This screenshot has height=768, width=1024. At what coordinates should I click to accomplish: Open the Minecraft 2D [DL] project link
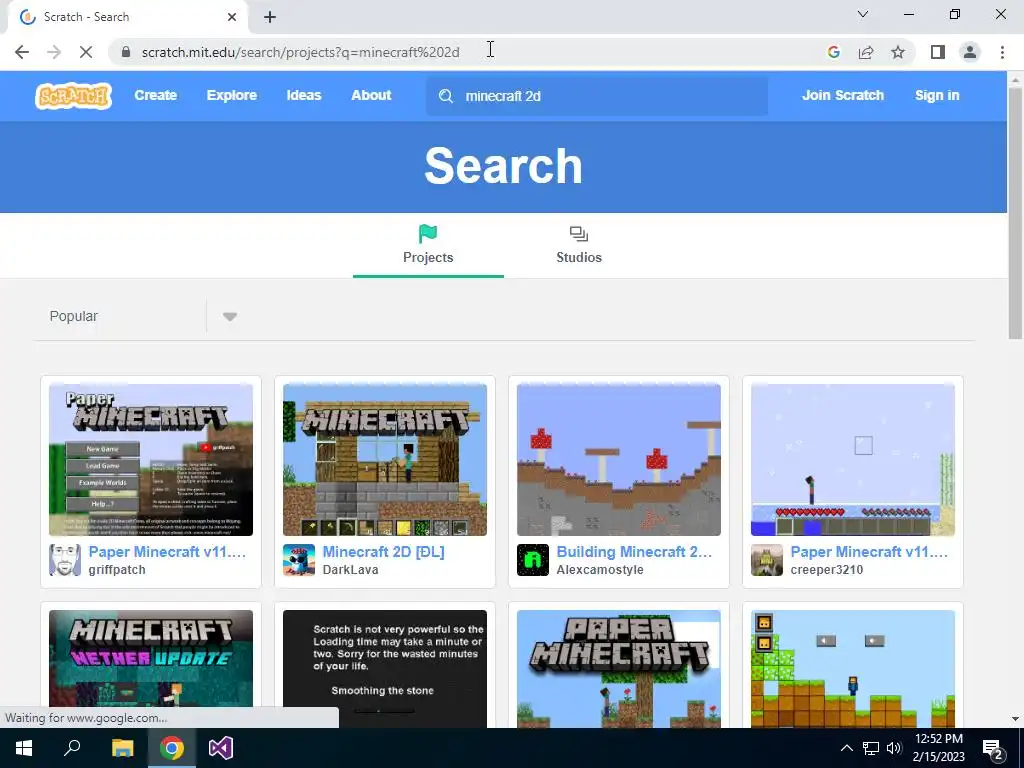pyautogui.click(x=383, y=552)
